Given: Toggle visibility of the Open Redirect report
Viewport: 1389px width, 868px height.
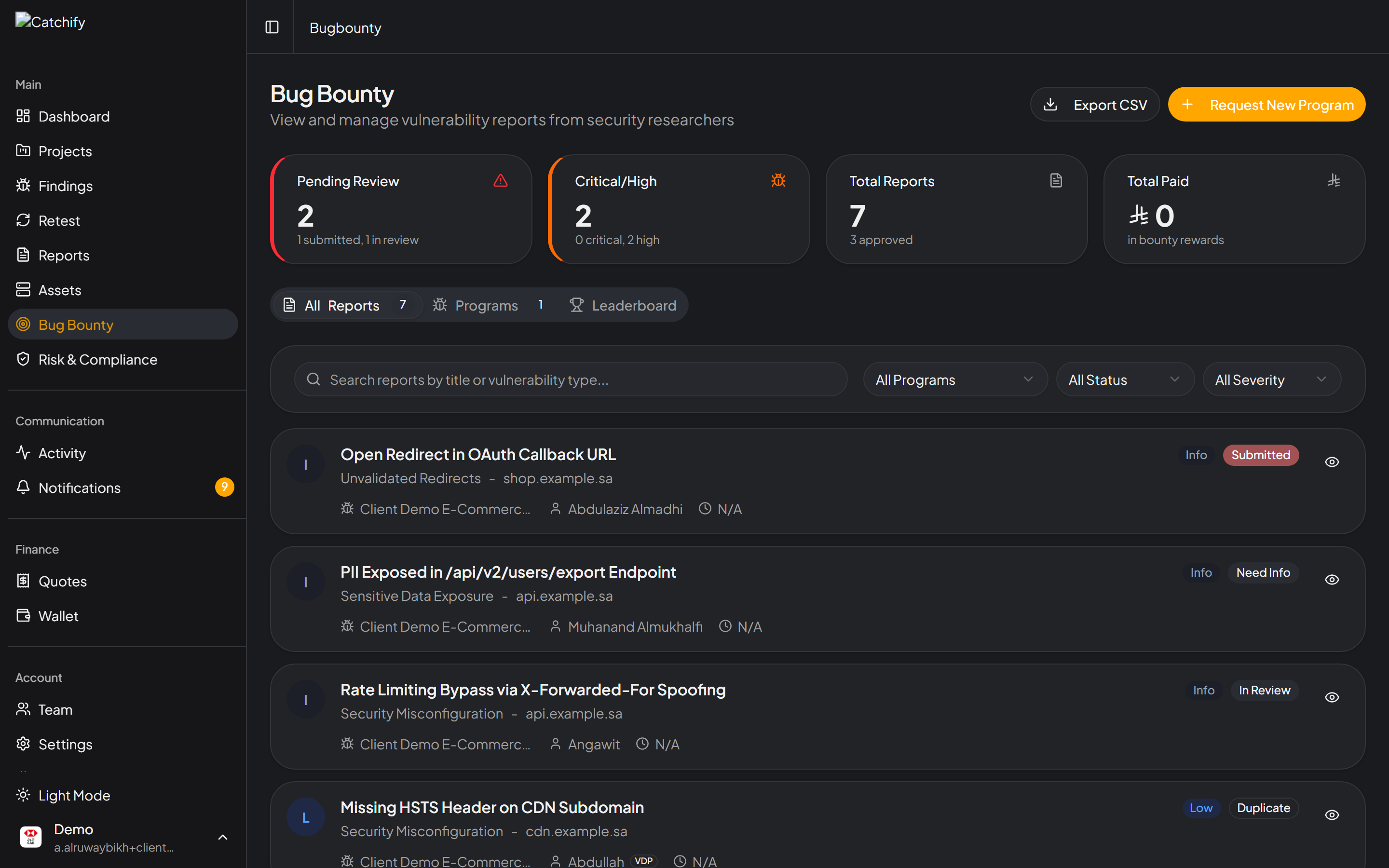Looking at the screenshot, I should click(1332, 461).
